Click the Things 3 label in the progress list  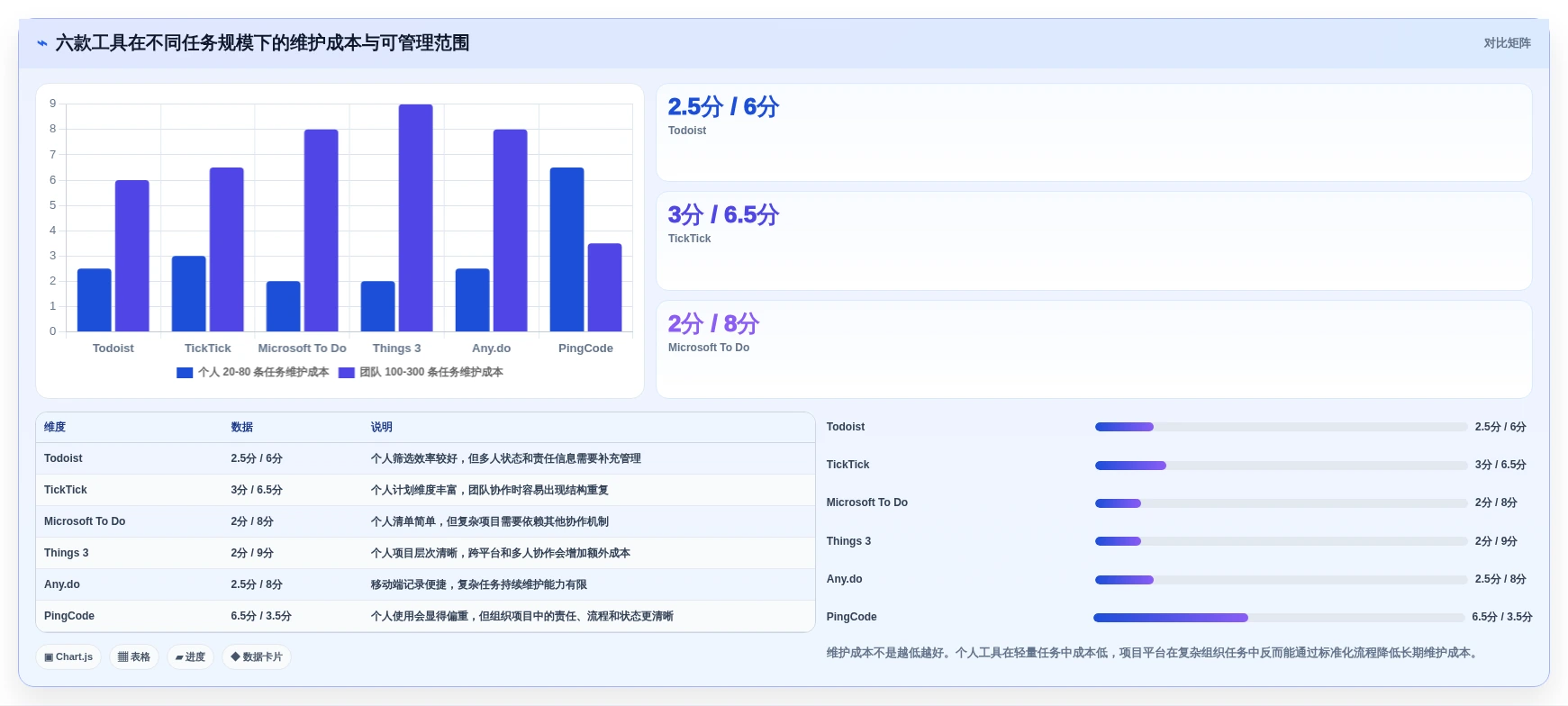849,542
